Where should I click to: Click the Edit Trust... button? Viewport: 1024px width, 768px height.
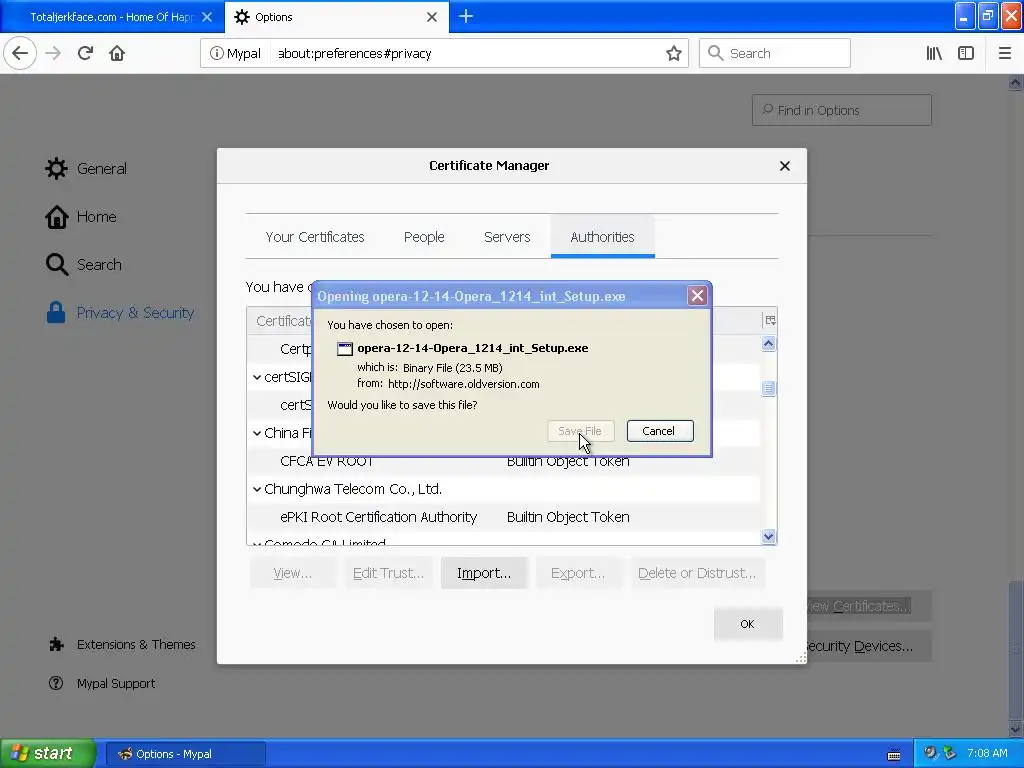tap(388, 573)
